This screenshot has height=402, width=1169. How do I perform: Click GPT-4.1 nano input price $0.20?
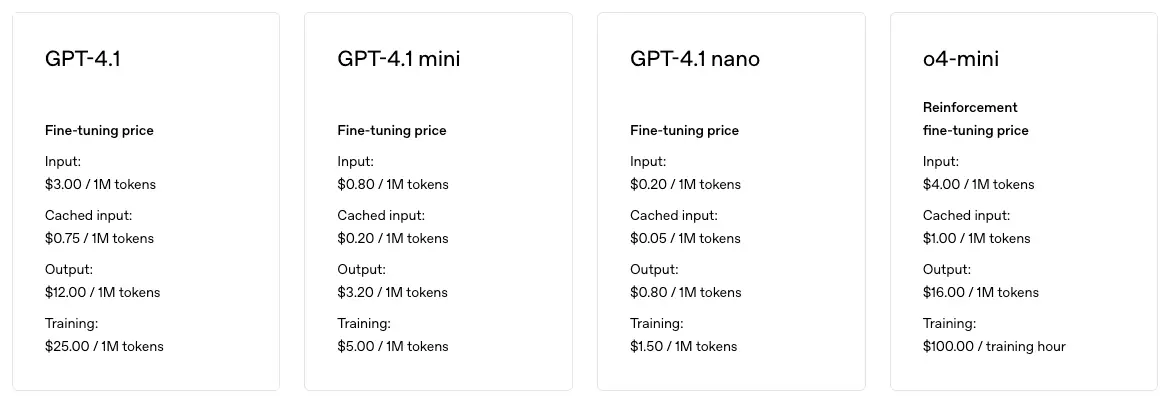(685, 184)
